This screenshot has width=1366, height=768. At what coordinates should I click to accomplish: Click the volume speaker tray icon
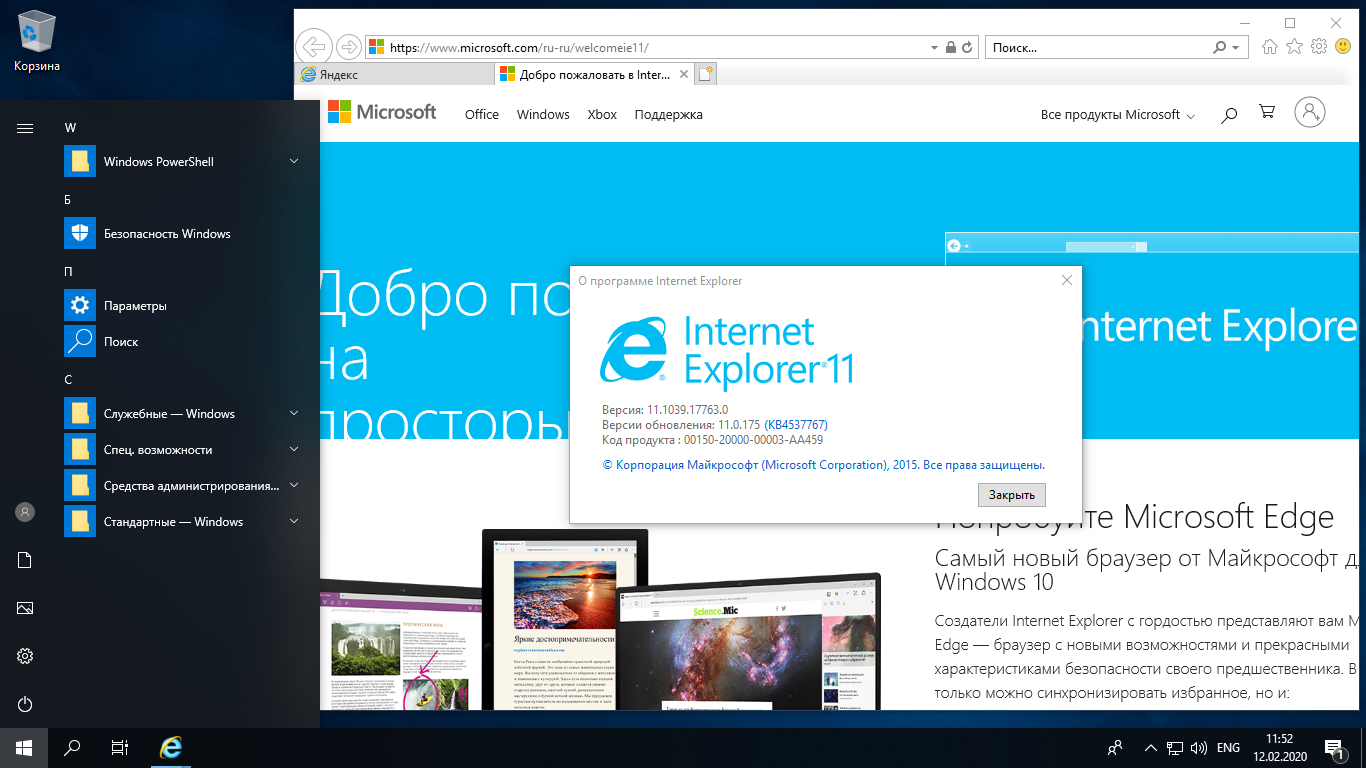click(1199, 747)
